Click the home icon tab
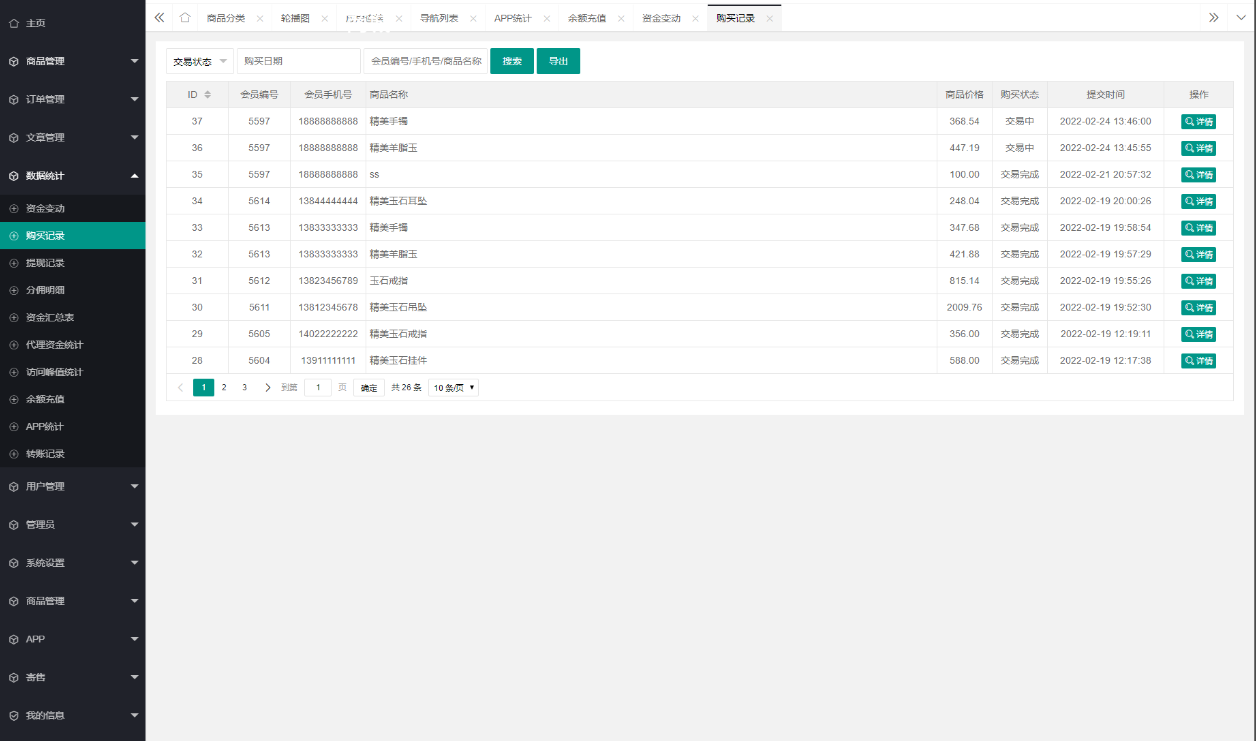 (185, 18)
